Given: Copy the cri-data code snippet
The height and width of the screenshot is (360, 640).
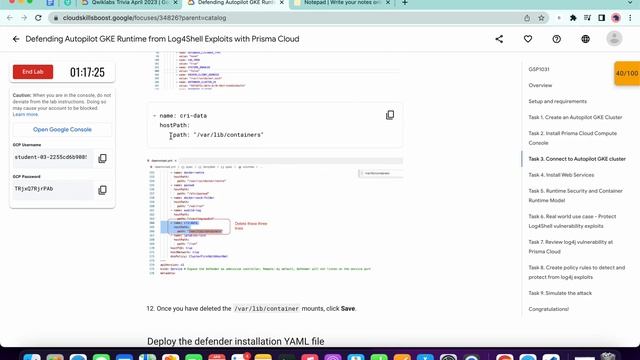Looking at the screenshot, I should tap(390, 115).
